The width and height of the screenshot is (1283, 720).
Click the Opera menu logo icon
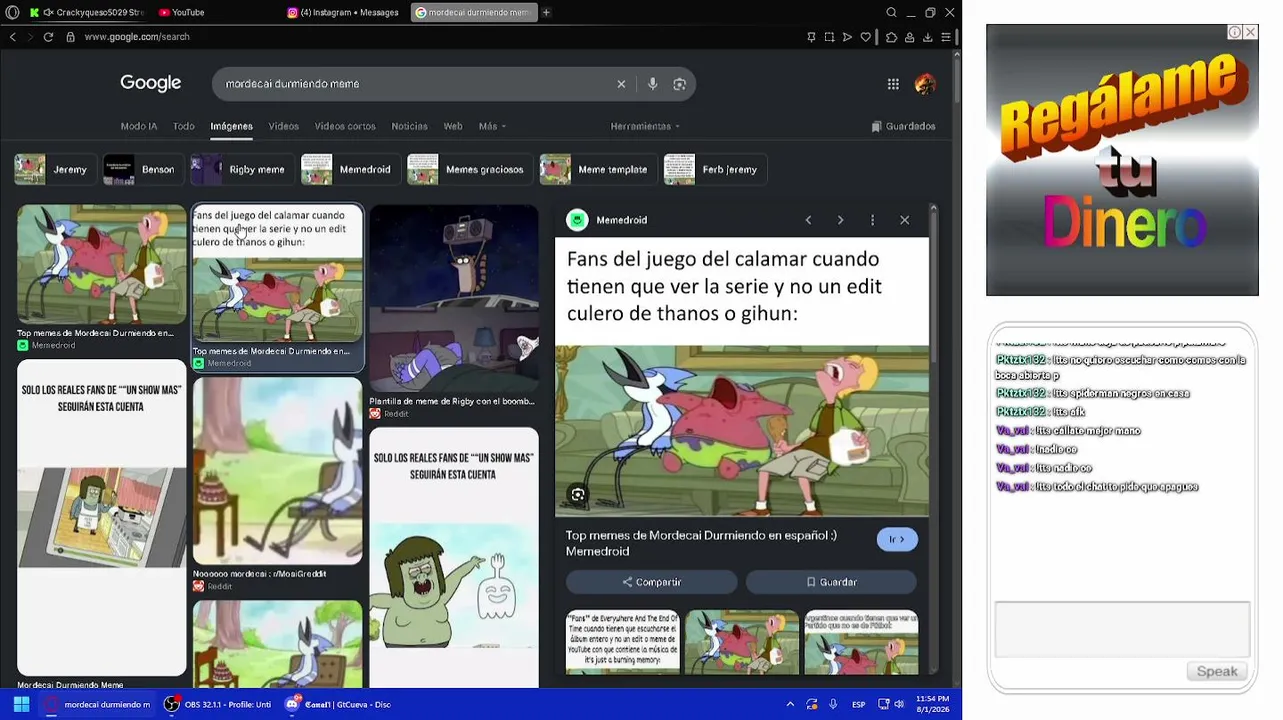coord(13,13)
